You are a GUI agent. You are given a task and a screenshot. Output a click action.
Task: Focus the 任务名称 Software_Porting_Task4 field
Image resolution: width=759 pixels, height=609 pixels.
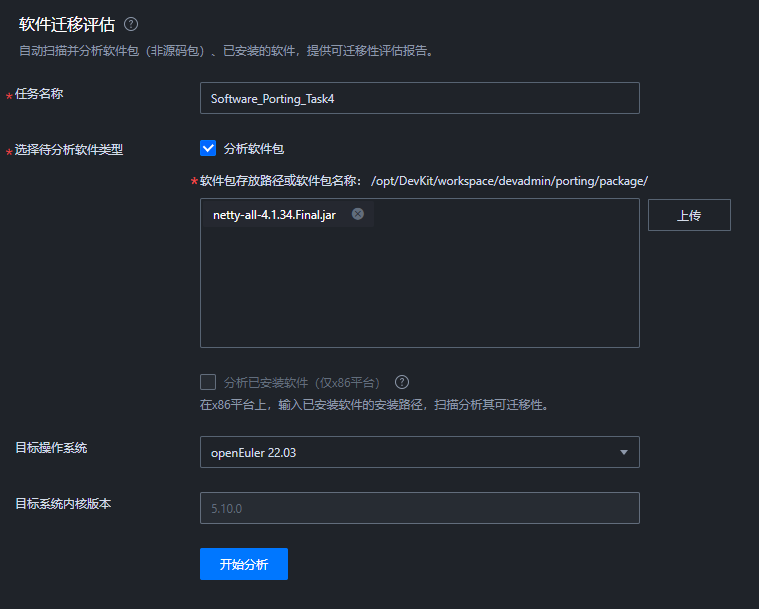420,98
